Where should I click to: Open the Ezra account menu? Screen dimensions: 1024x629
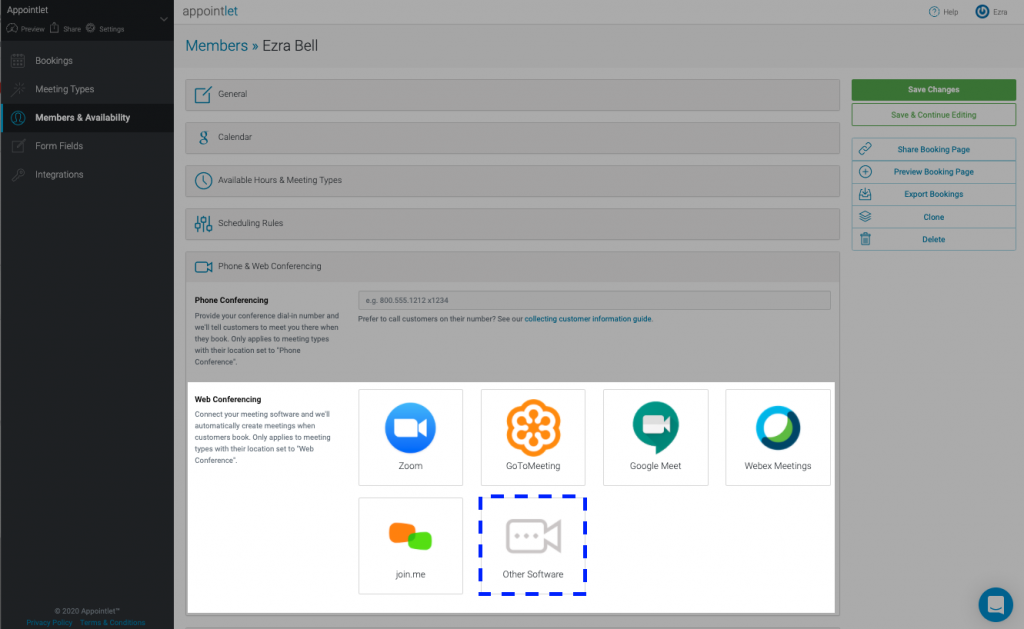pyautogui.click(x=991, y=12)
